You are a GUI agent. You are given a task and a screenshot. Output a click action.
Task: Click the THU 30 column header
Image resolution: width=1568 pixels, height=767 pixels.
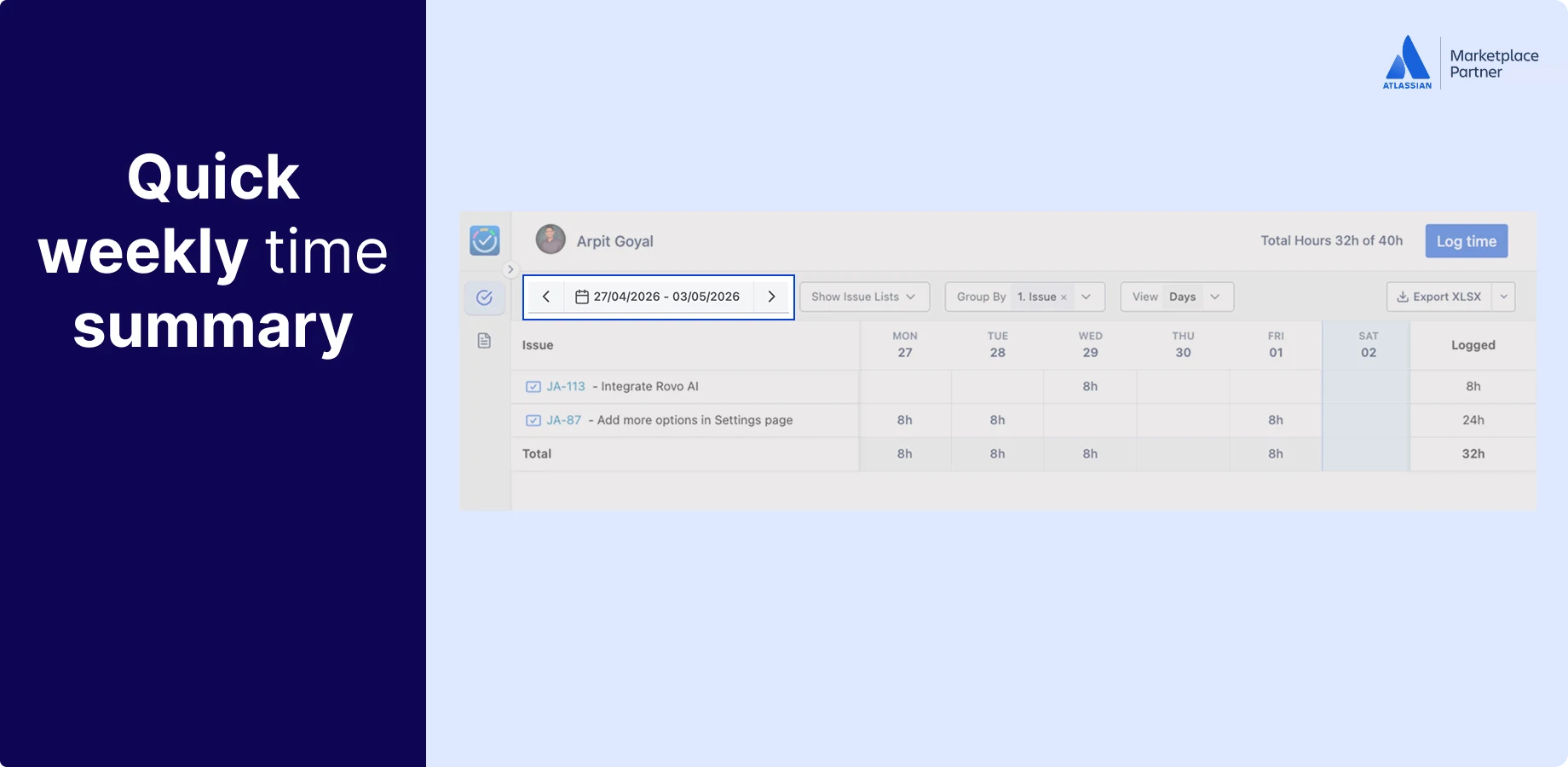pyautogui.click(x=1183, y=344)
